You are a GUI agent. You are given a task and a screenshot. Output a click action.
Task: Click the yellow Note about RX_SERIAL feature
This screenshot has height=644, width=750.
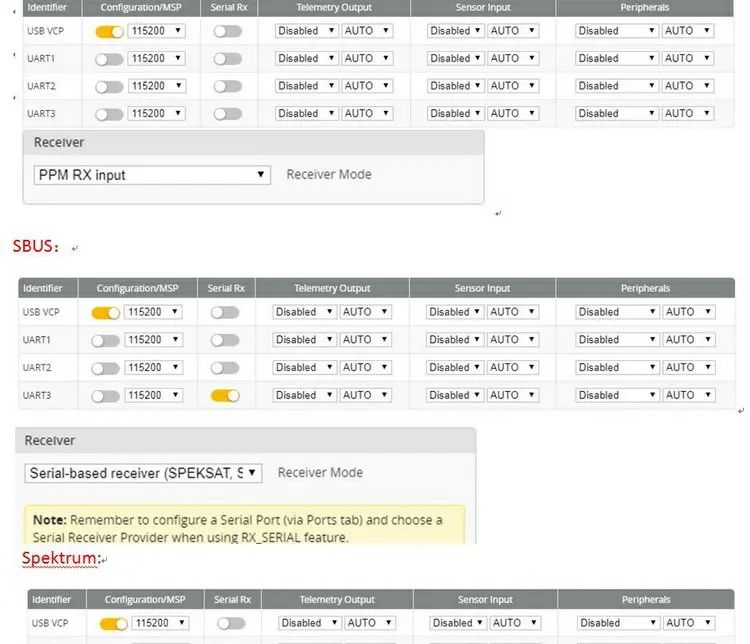pos(244,525)
